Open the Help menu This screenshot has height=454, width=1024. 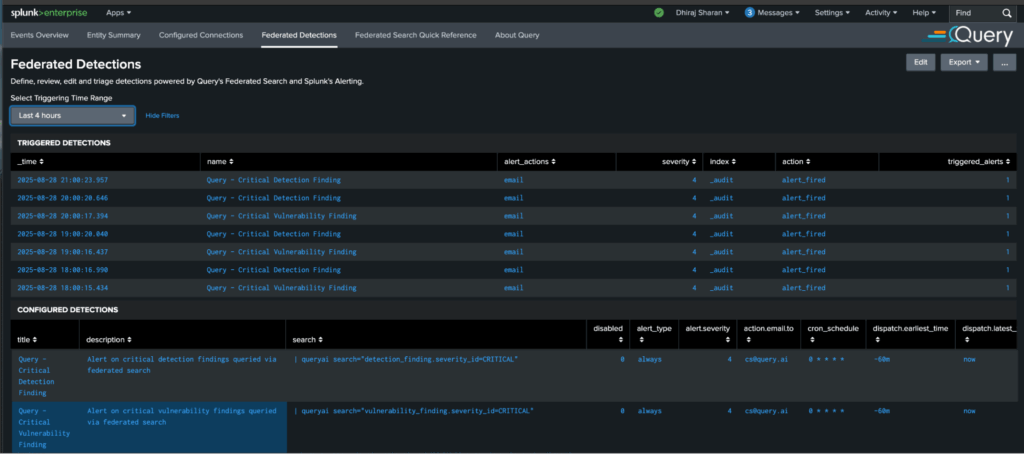[x=924, y=12]
